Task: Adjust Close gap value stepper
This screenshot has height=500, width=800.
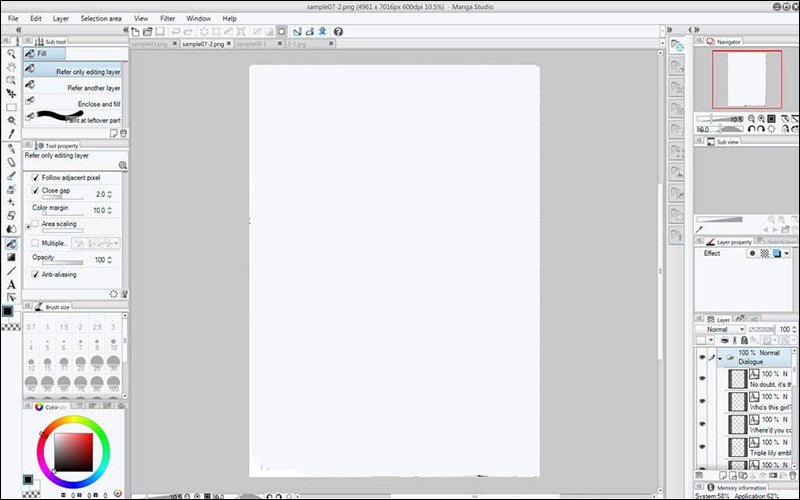Action: coord(109,194)
